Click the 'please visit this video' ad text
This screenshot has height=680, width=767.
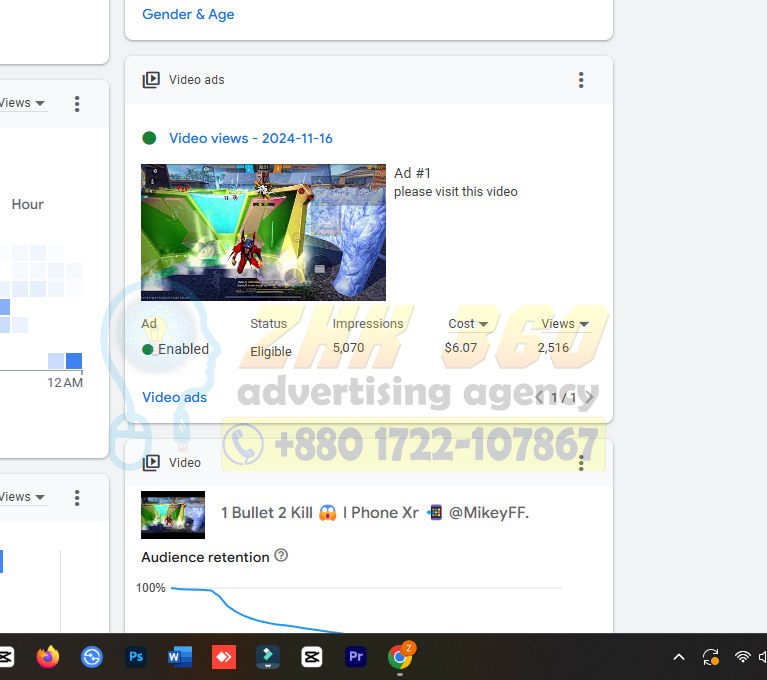[x=455, y=192]
